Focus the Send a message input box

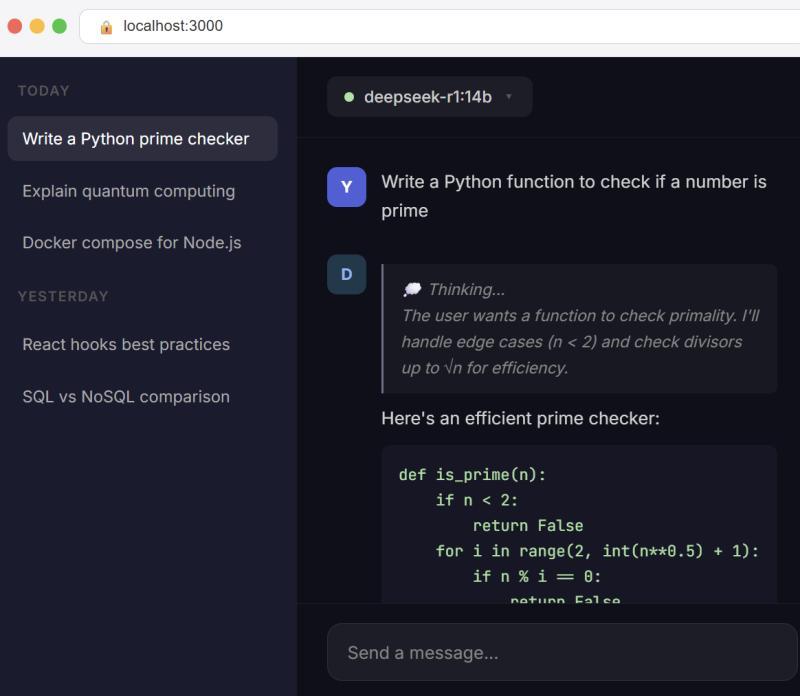560,653
